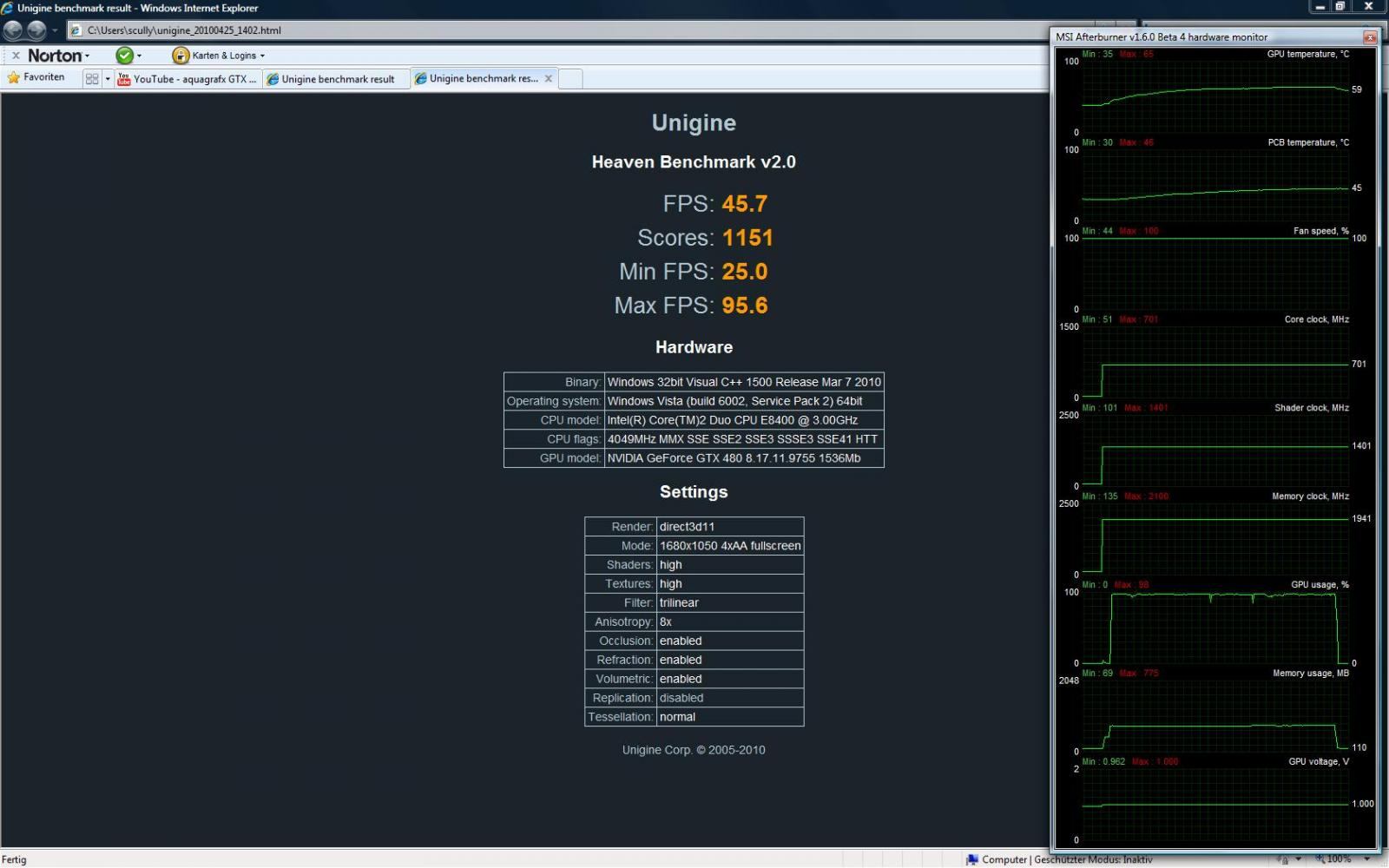Image resolution: width=1389 pixels, height=868 pixels.
Task: Click the Core clock, MHz graph label
Action: (1316, 319)
